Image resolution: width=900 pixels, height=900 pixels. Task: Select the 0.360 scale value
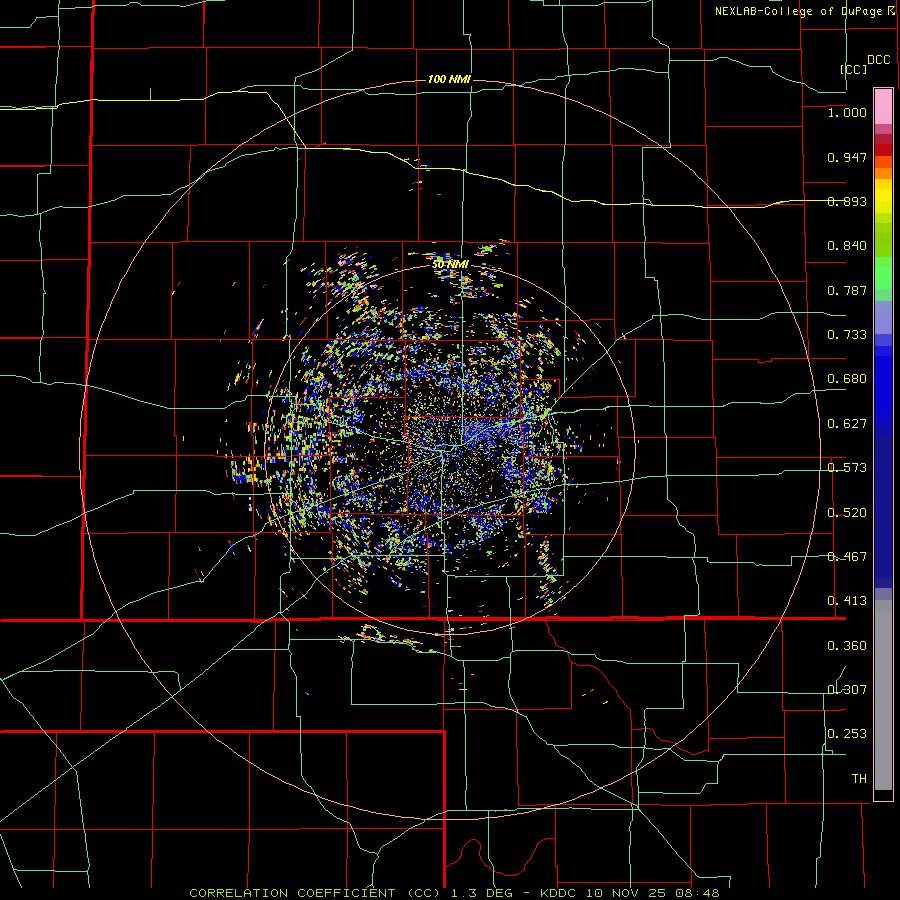click(847, 646)
